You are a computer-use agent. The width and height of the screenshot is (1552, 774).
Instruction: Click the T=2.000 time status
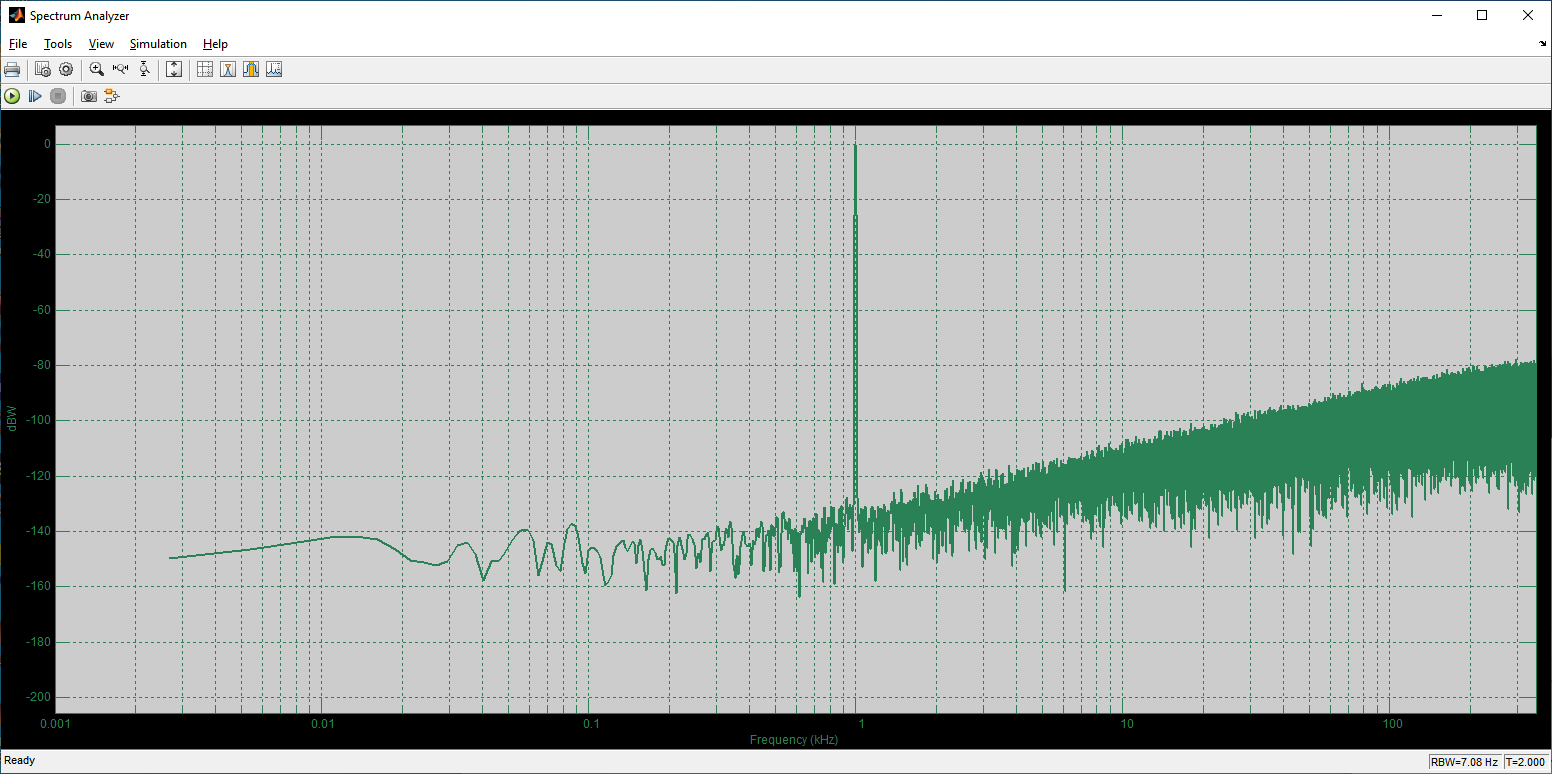pos(1526,762)
